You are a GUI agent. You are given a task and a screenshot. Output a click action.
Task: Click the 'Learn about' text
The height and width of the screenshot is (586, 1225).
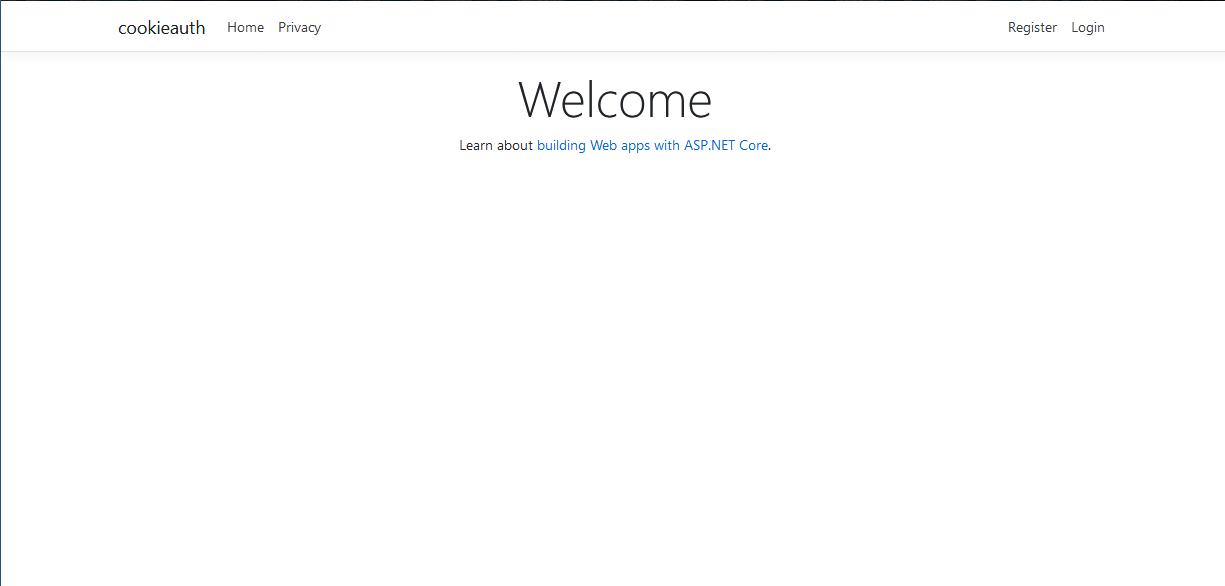point(496,145)
